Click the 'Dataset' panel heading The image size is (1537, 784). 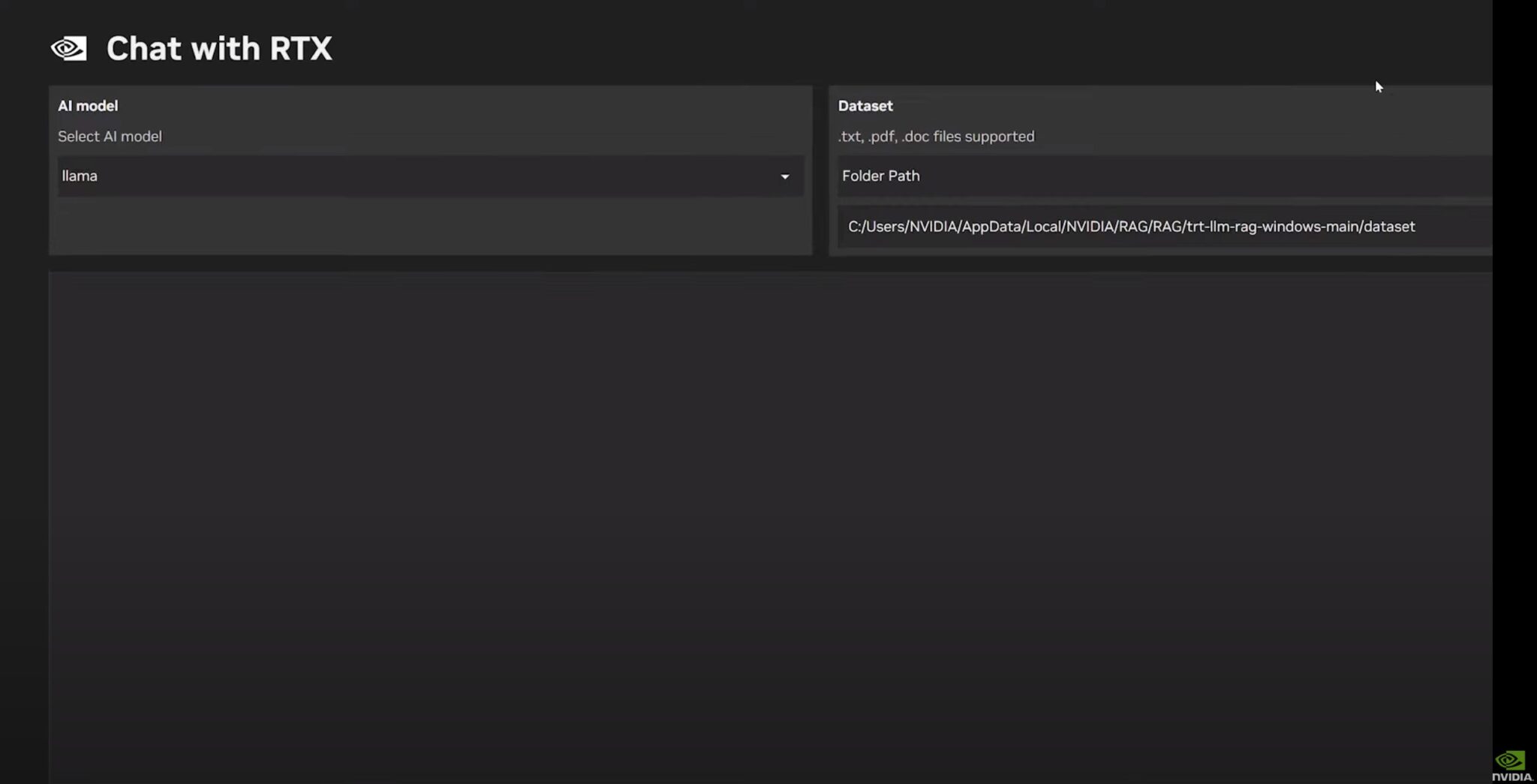point(865,106)
